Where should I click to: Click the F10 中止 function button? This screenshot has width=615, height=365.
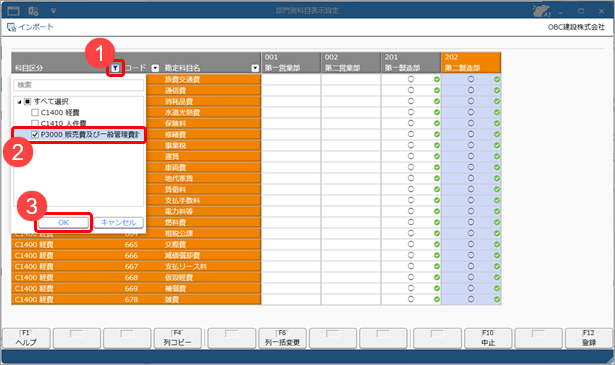[488, 338]
